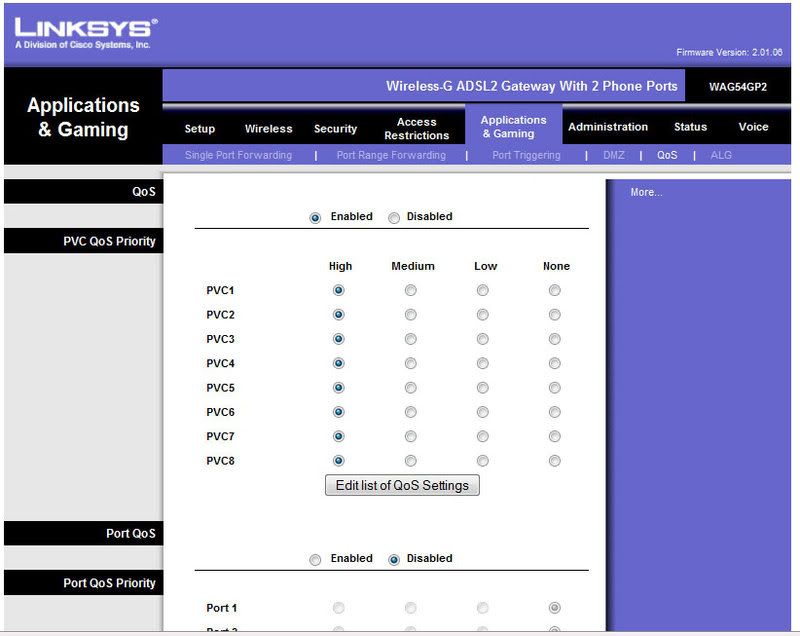The image size is (800, 636).
Task: Set PVC6 priority to Medium
Action: [x=410, y=412]
